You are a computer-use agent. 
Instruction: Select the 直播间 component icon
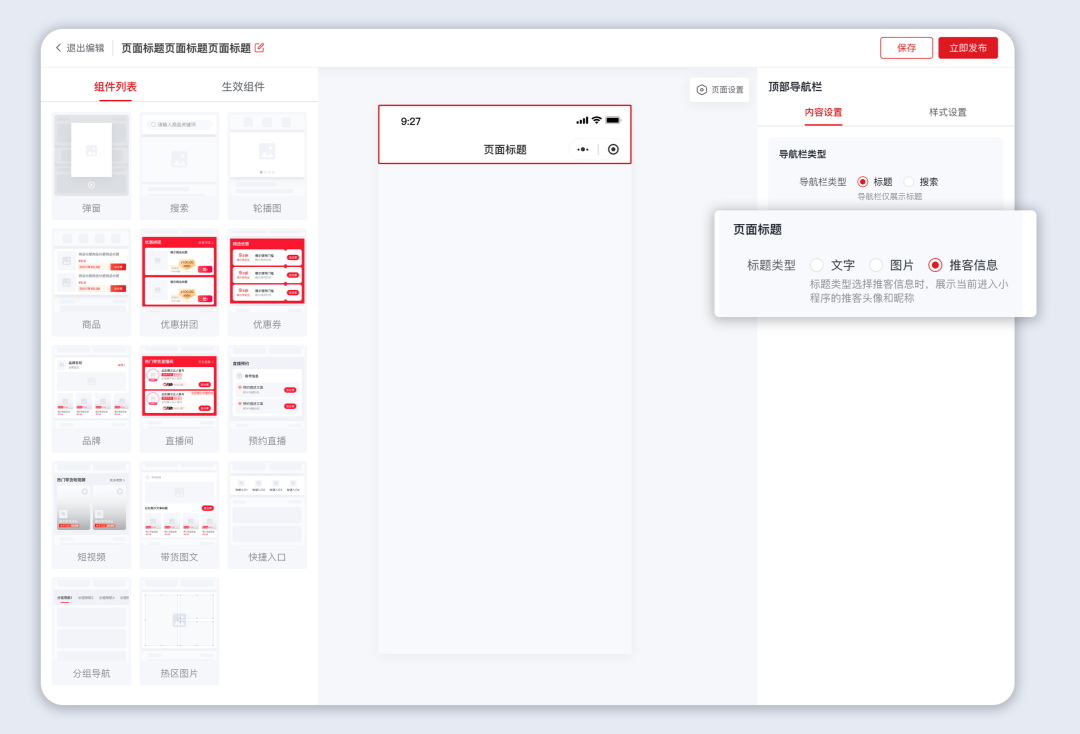[179, 388]
